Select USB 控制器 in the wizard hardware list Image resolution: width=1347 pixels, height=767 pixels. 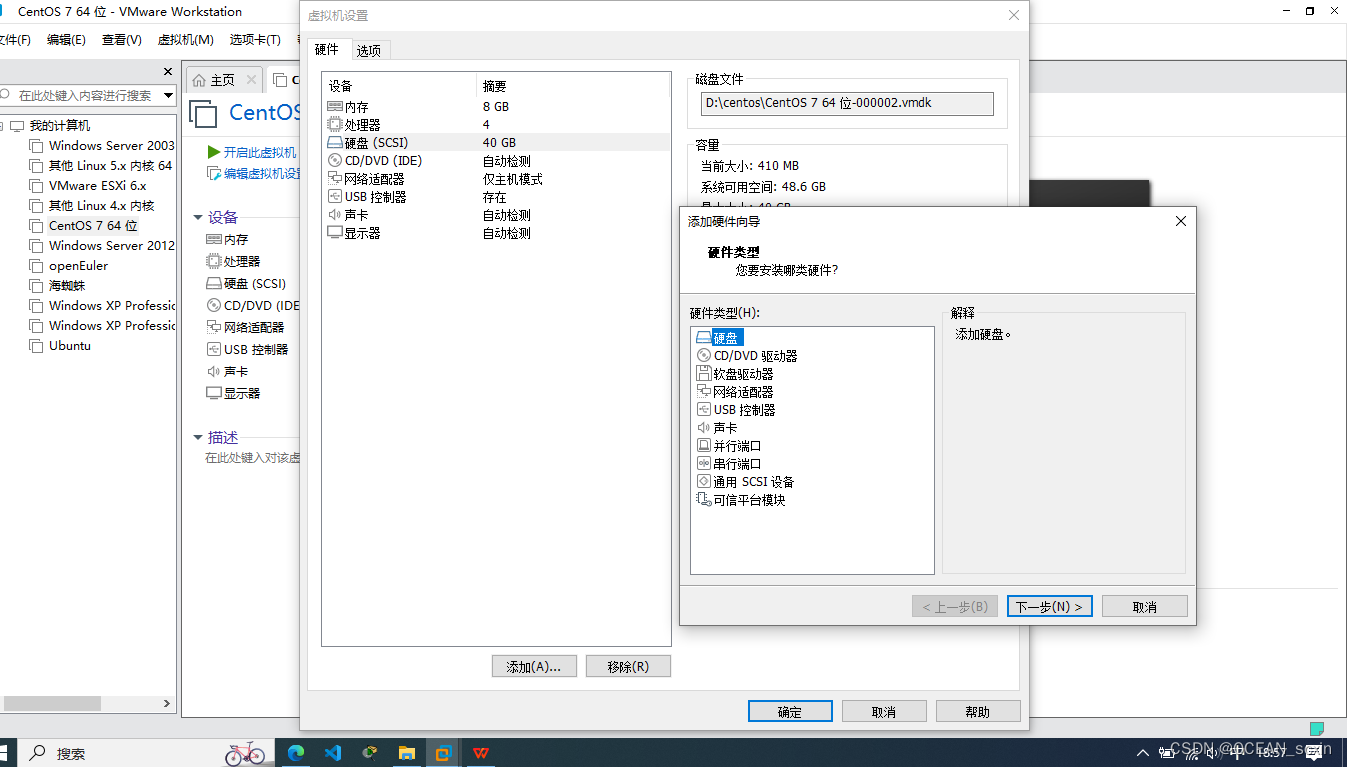[x=736, y=410]
